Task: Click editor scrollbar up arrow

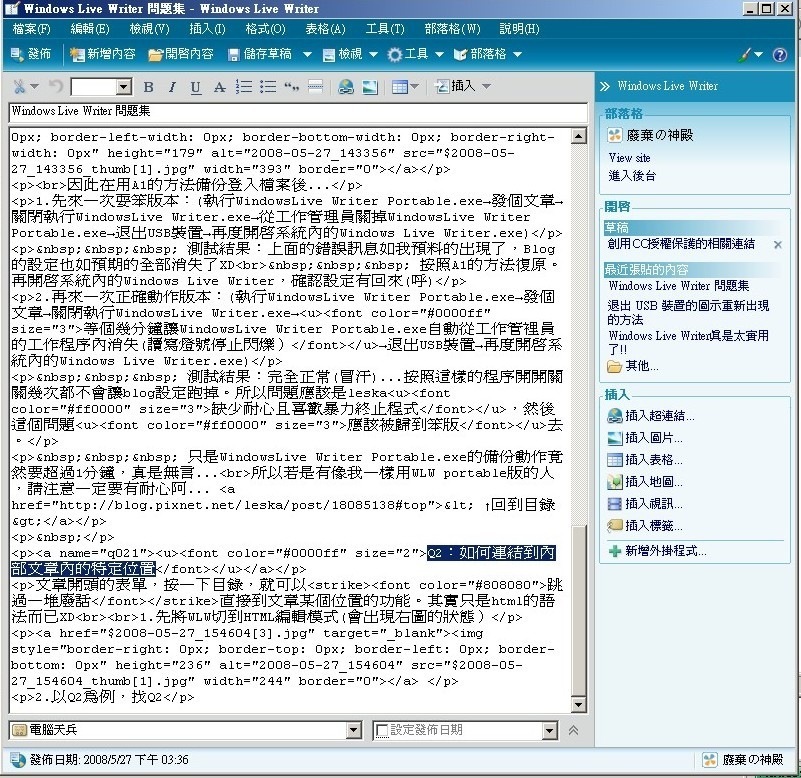Action: click(x=578, y=136)
